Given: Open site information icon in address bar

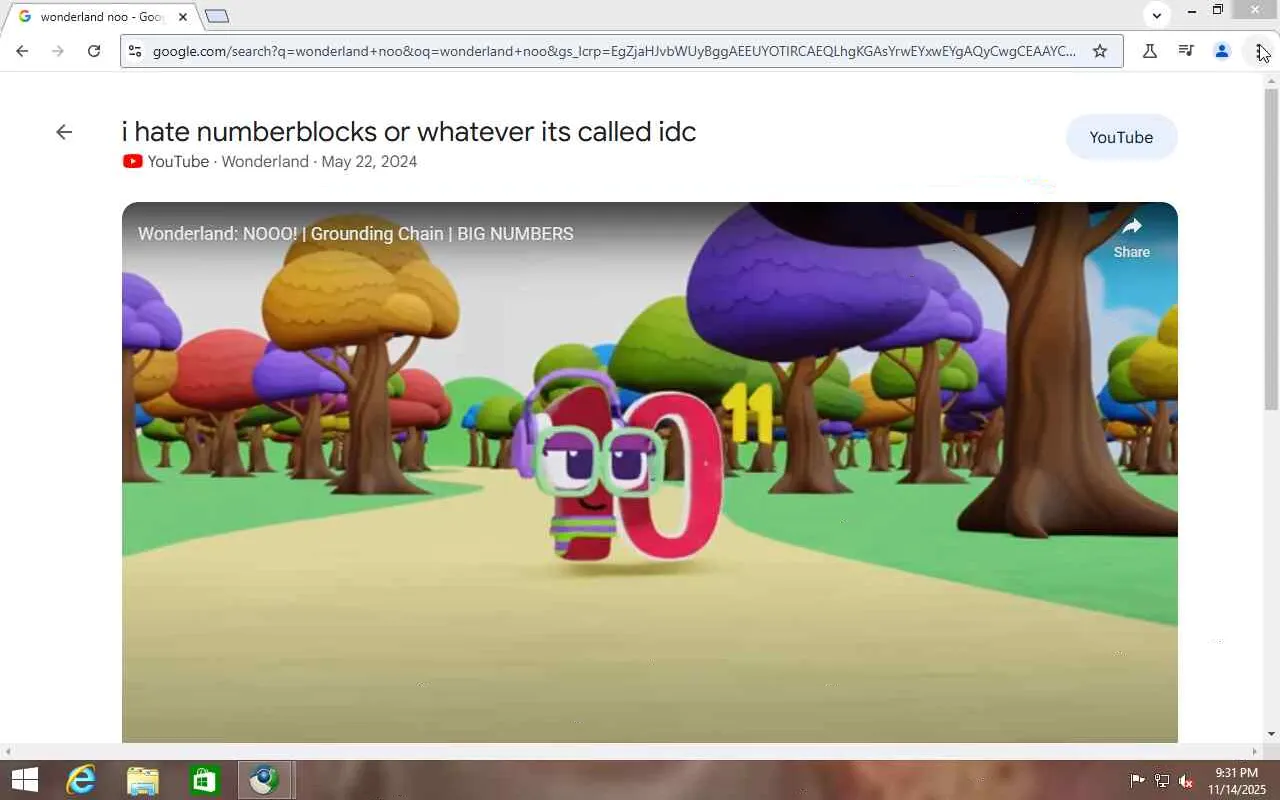Looking at the screenshot, I should coord(135,51).
